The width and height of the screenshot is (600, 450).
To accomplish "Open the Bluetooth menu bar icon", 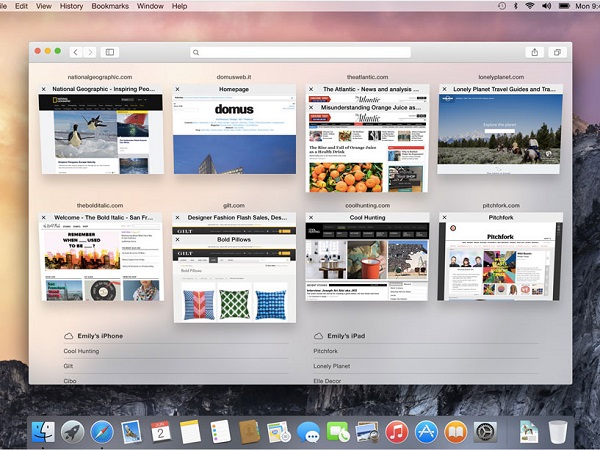I will point(515,6).
